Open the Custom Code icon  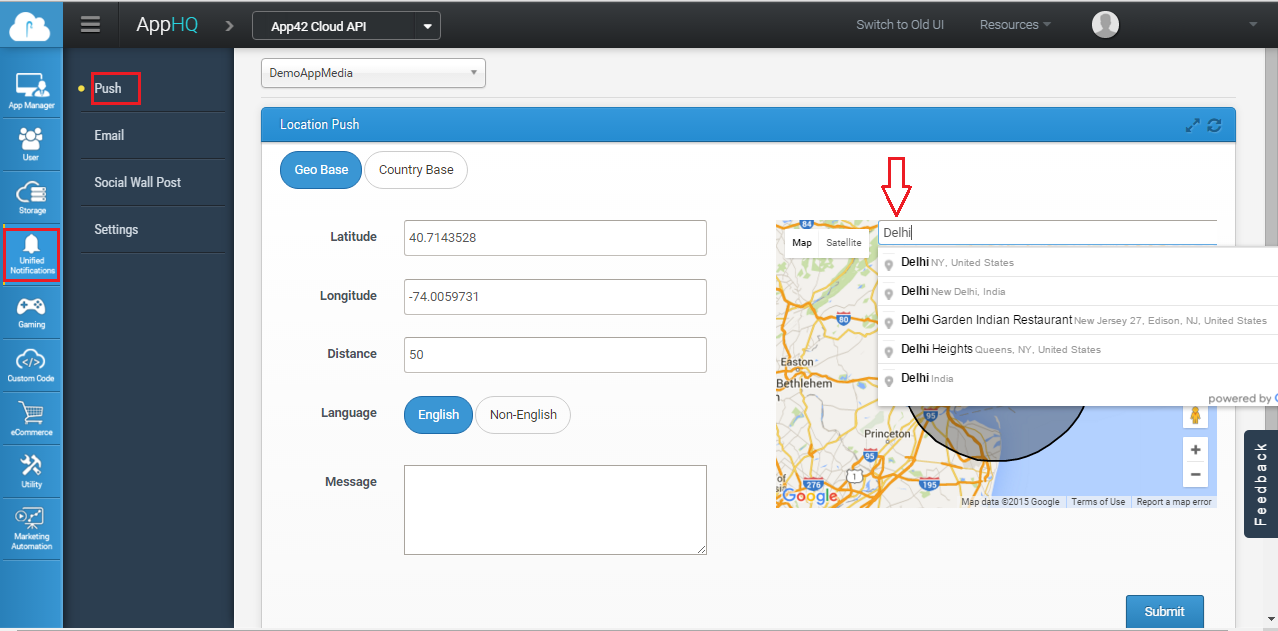tap(31, 364)
